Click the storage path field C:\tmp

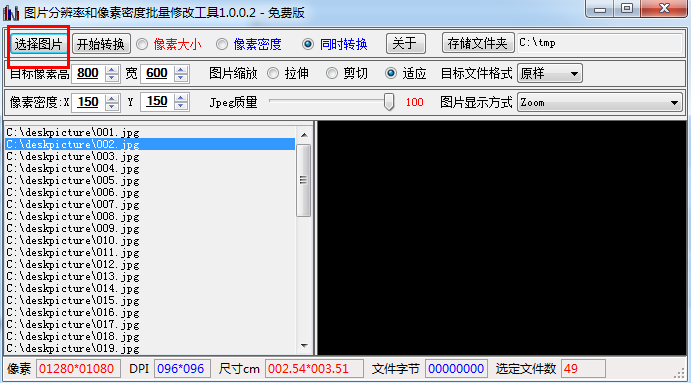[x=600, y=43]
